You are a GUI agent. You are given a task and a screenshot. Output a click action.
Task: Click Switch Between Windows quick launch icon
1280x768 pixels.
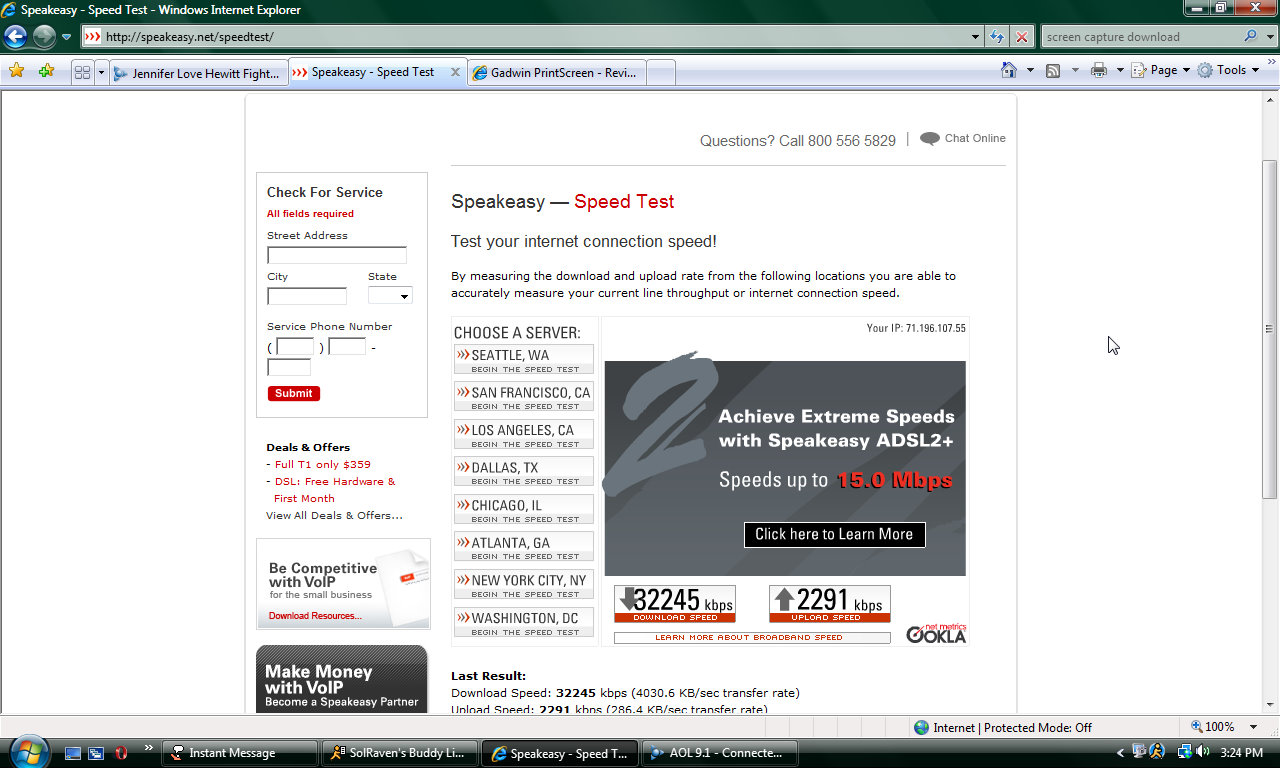tap(97, 753)
